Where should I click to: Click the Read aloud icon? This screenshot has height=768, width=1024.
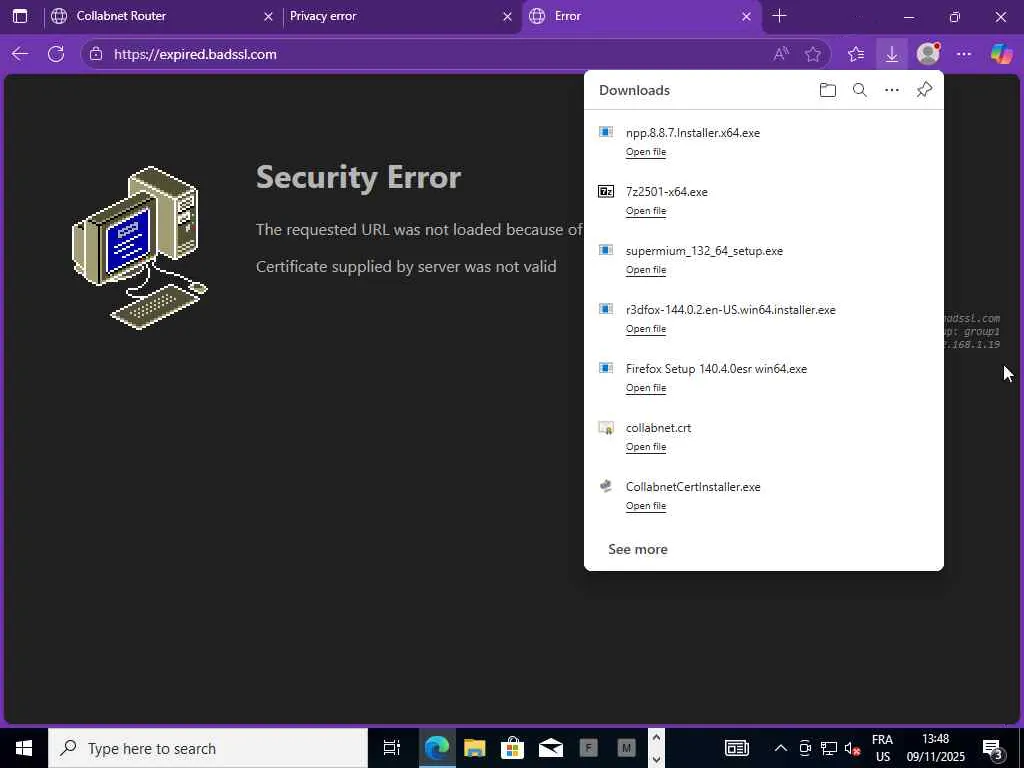(781, 54)
